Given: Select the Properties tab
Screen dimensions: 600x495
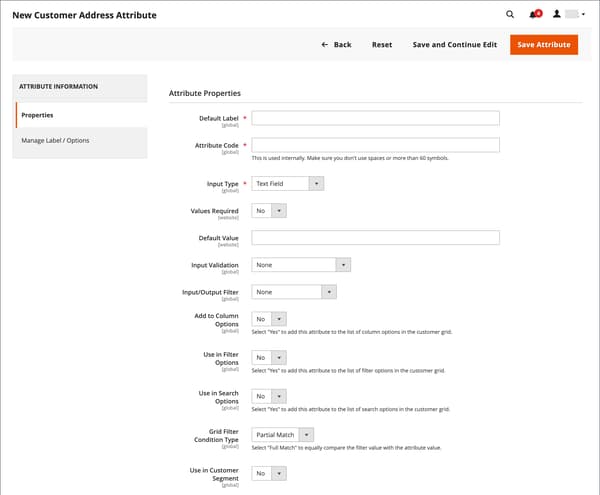Looking at the screenshot, I should (81, 115).
